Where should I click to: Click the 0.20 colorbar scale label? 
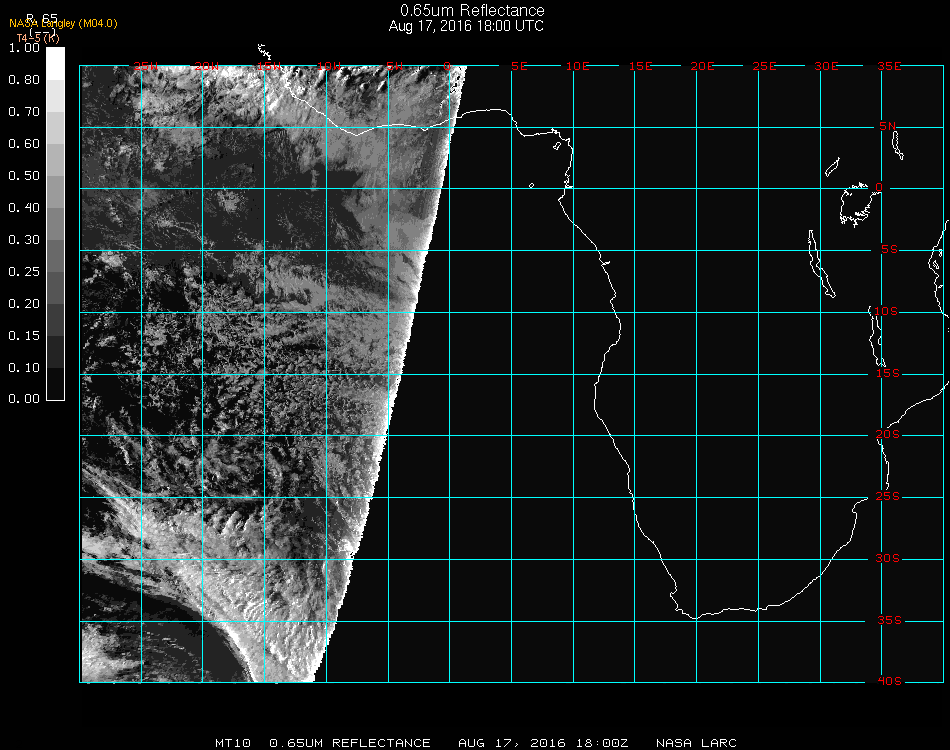24,304
